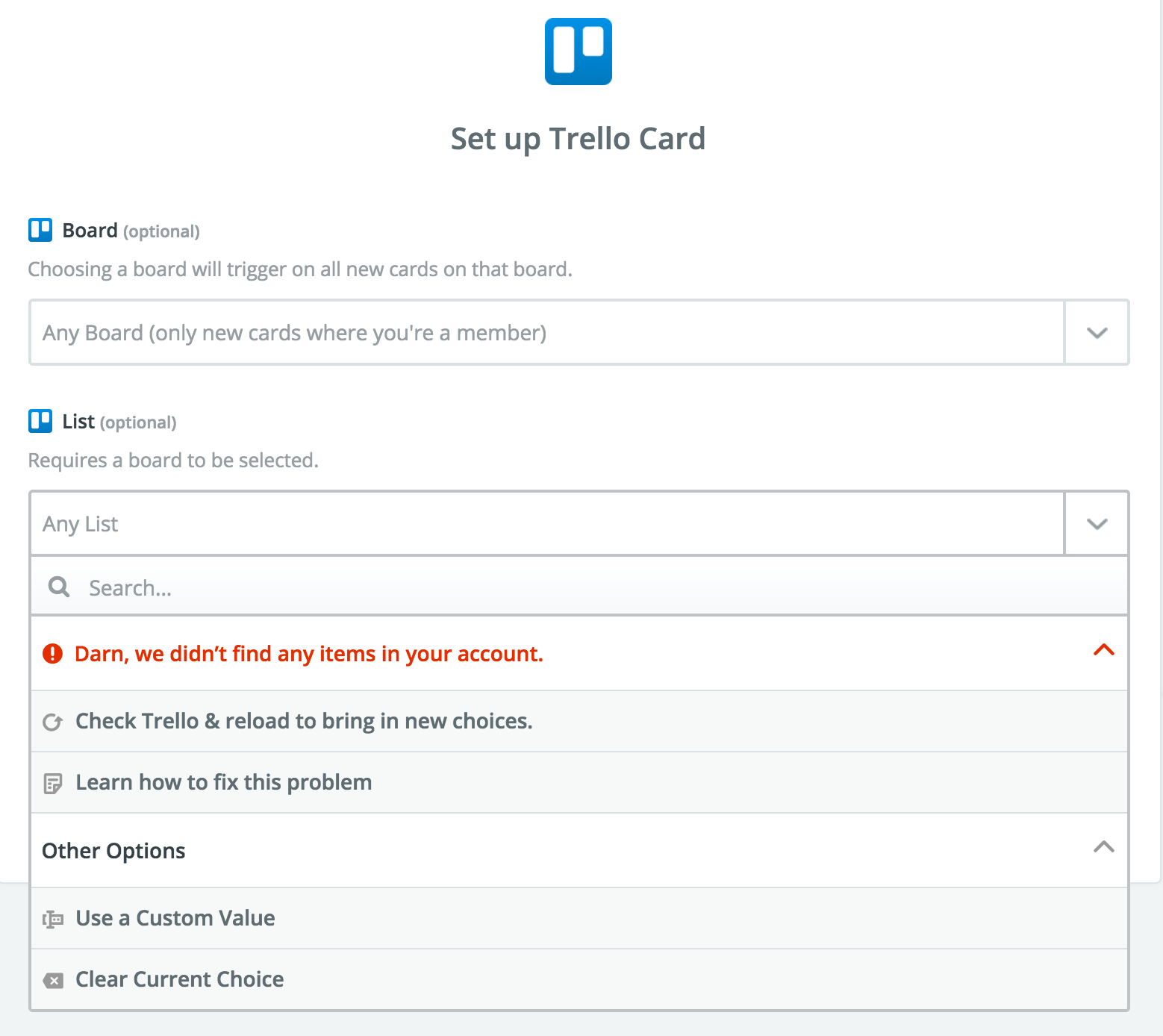Viewport: 1163px width, 1036px height.
Task: Click the List (optional) label
Action: pos(119,422)
